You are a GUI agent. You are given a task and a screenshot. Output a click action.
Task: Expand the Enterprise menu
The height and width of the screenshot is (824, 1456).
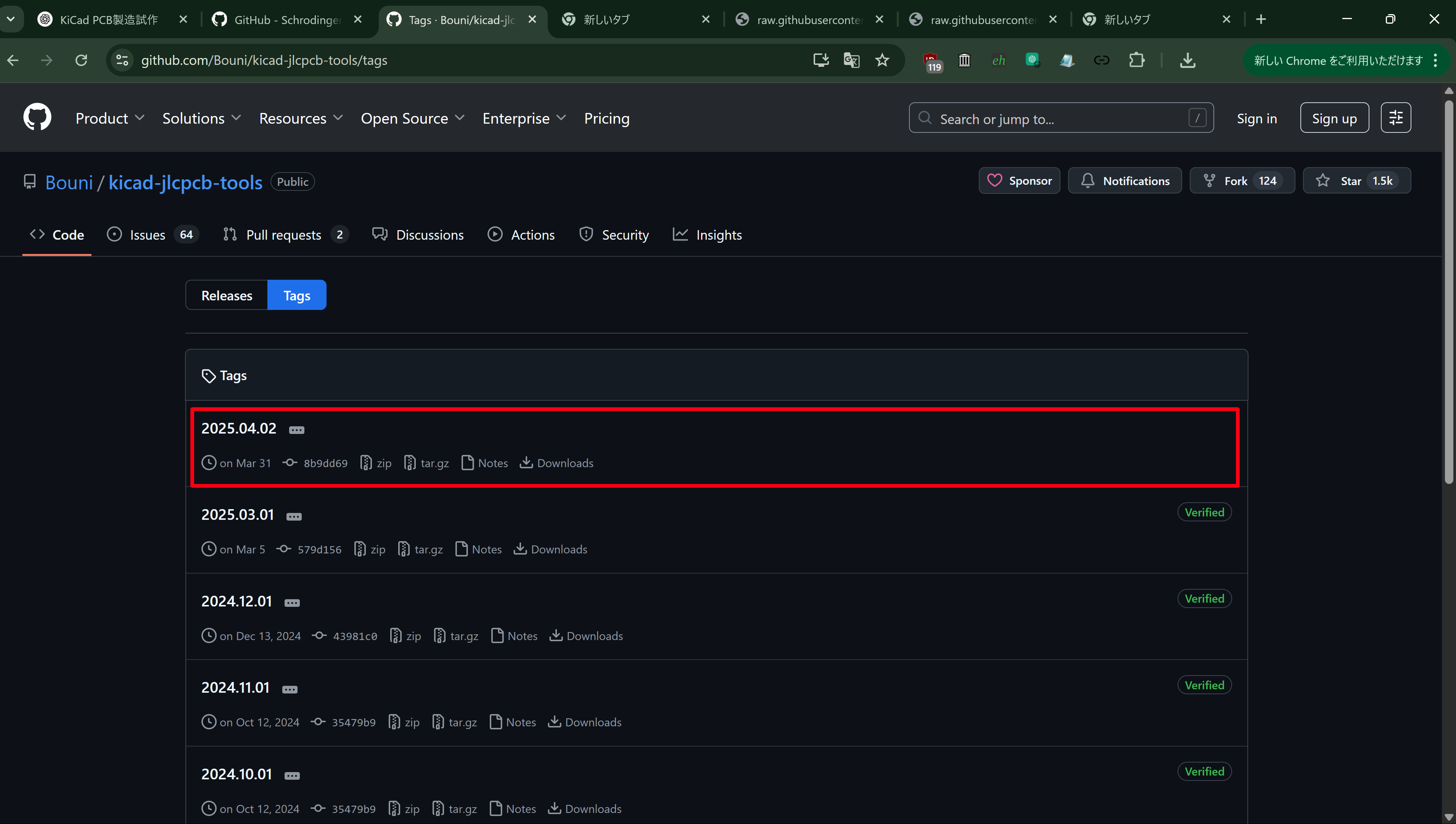[524, 118]
